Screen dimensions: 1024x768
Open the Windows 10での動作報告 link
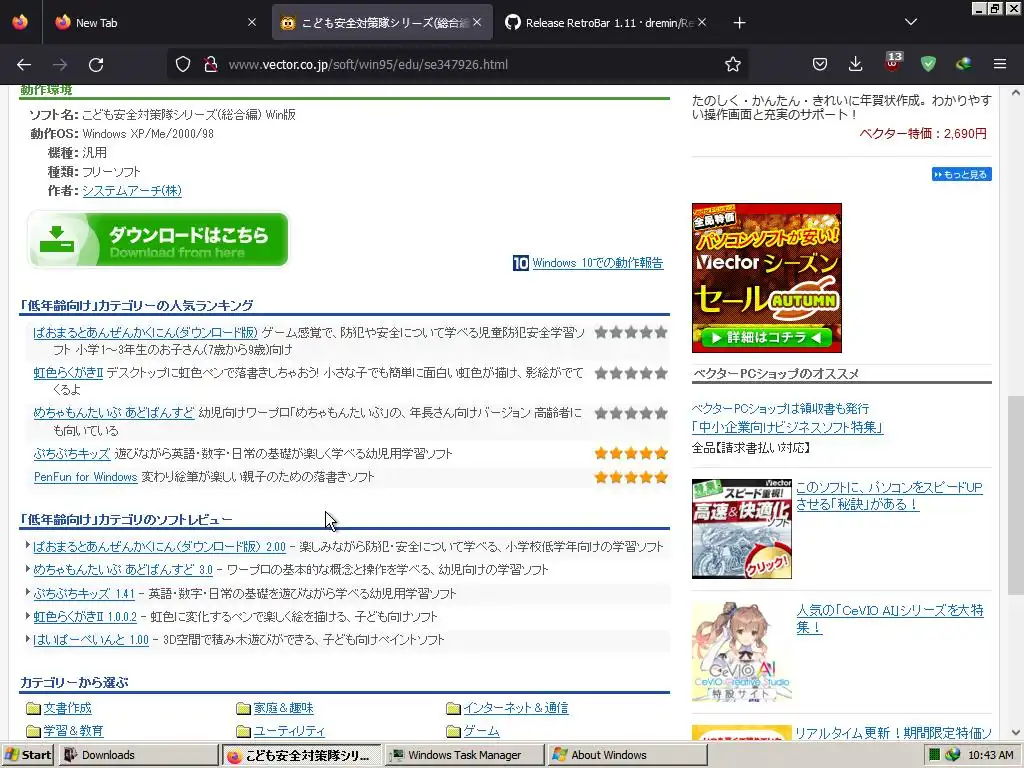[598, 263]
